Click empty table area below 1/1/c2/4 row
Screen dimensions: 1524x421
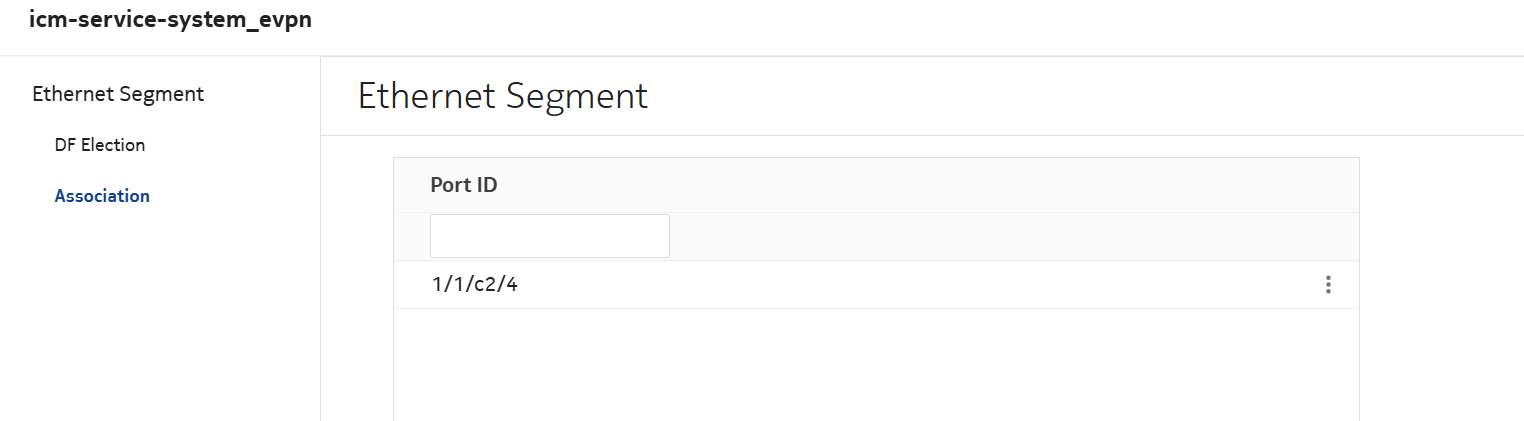point(876,364)
